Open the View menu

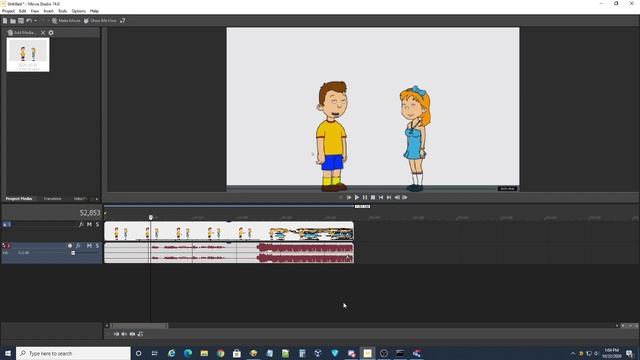point(35,11)
